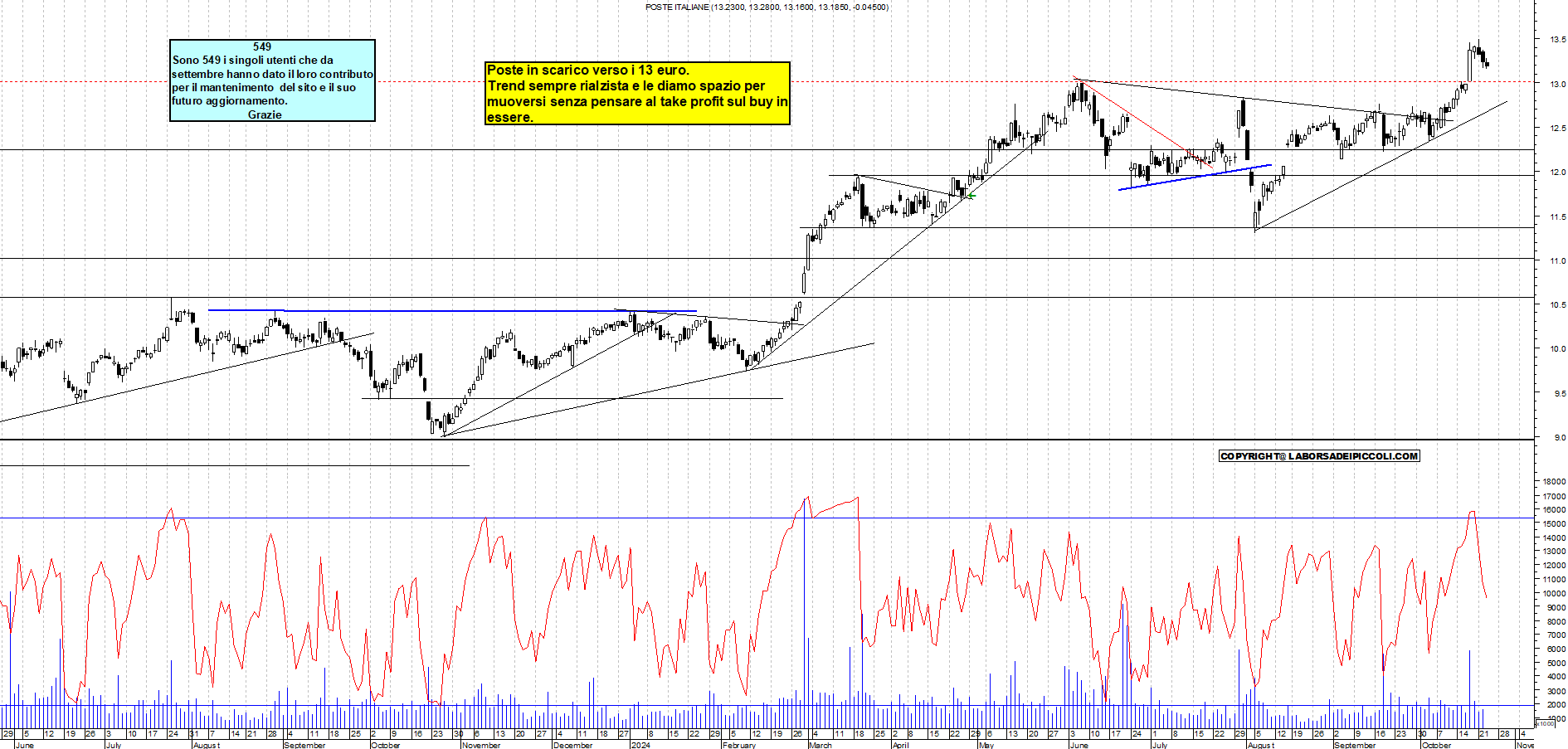Click the 9.0 price axis label
1568x749 pixels.
coord(1559,438)
